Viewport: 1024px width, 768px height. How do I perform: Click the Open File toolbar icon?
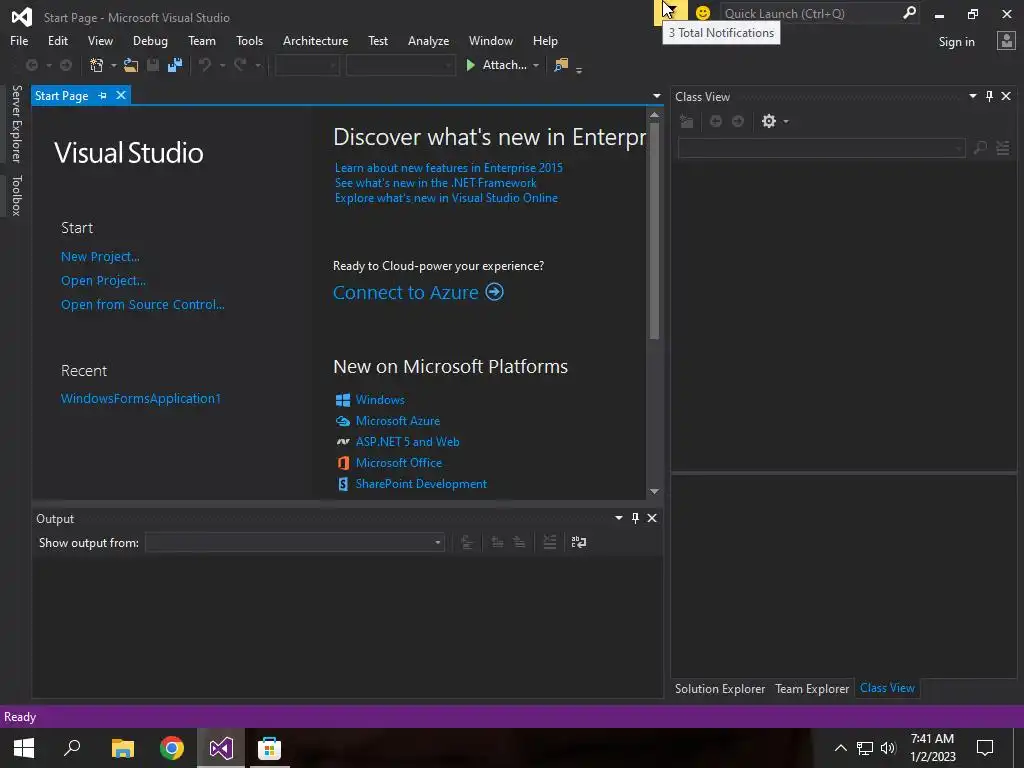click(x=131, y=65)
